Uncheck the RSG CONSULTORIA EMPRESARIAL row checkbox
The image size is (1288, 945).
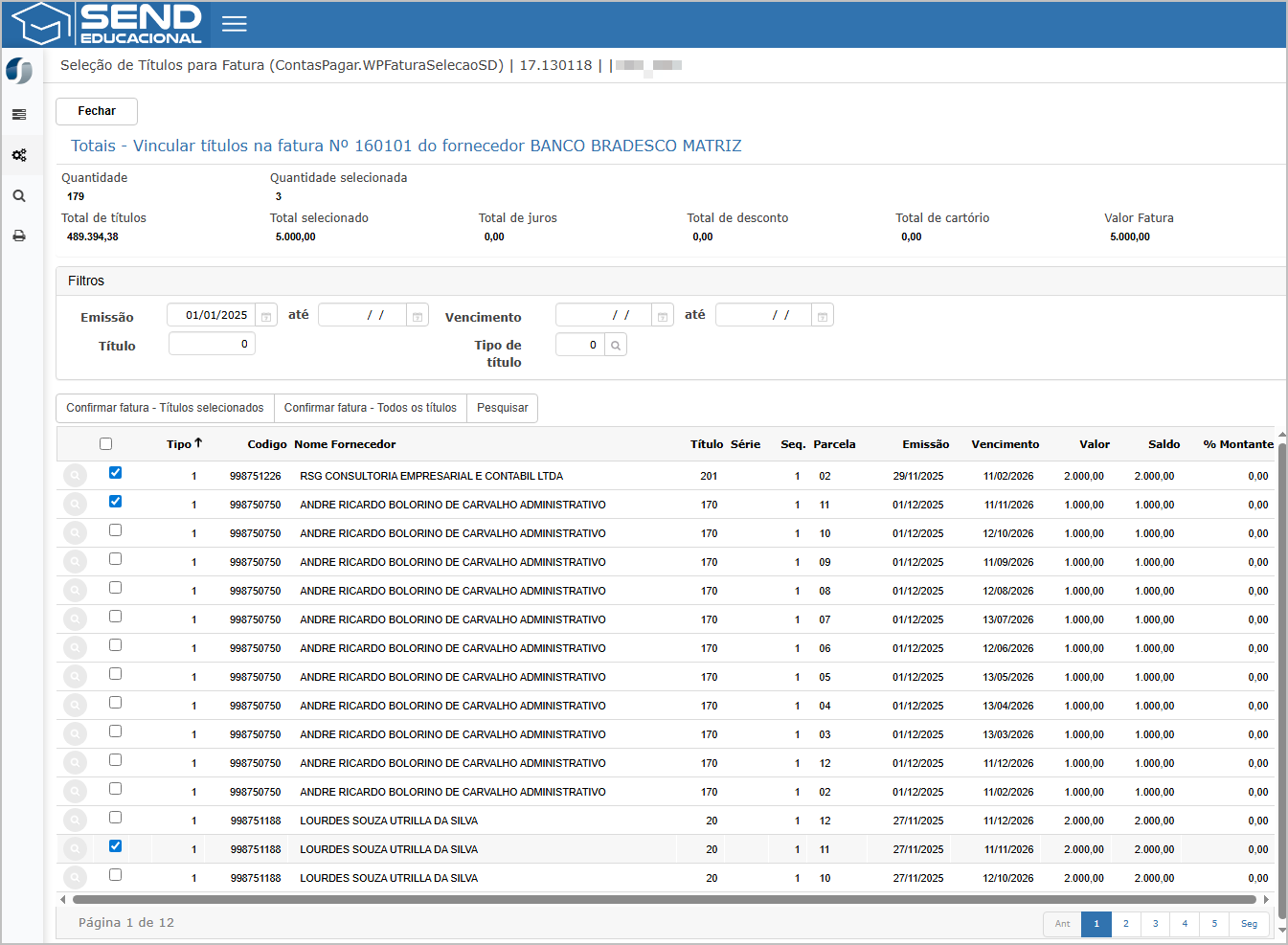pos(116,473)
